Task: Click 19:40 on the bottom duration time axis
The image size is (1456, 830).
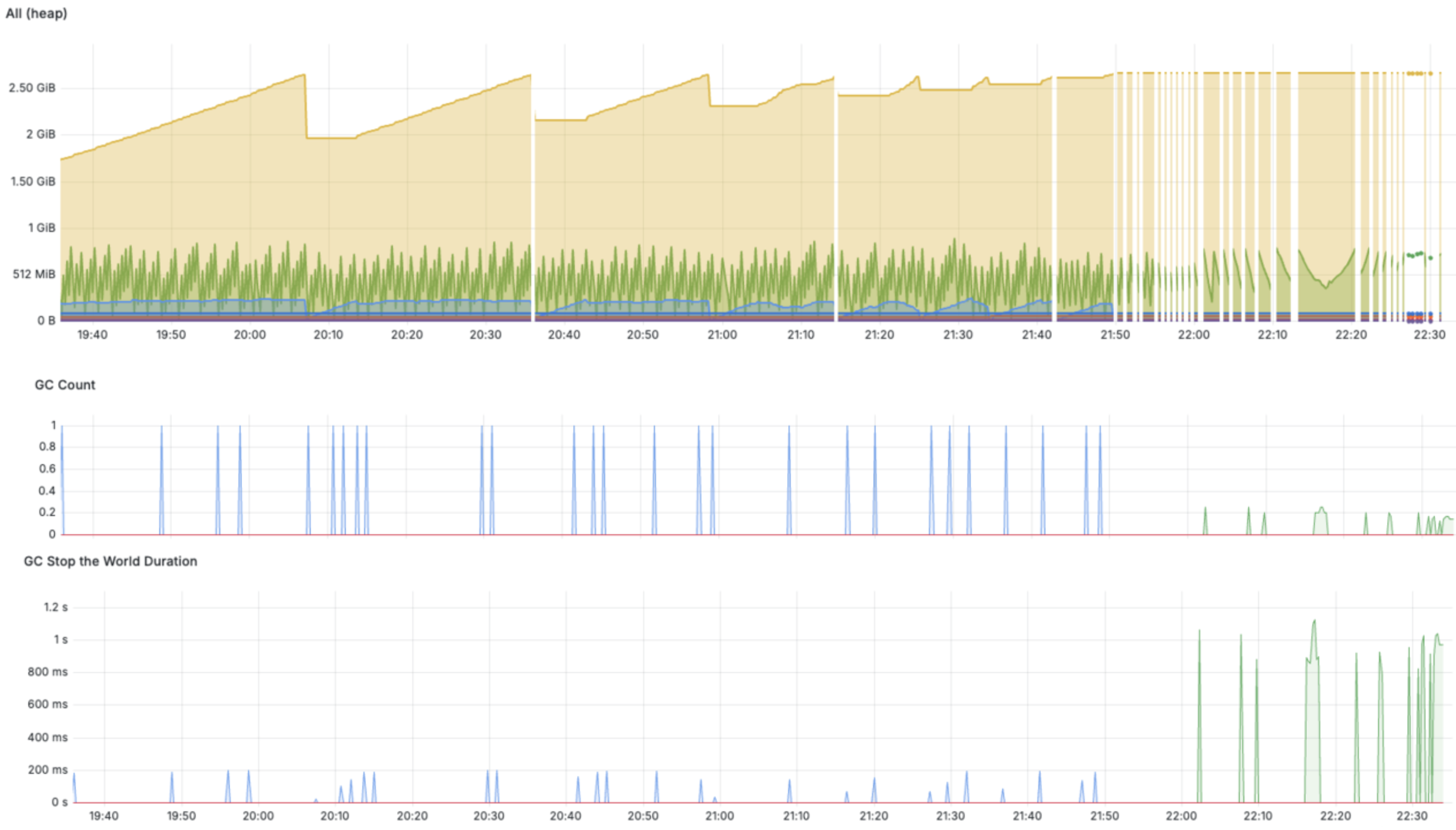Action: coord(104,816)
